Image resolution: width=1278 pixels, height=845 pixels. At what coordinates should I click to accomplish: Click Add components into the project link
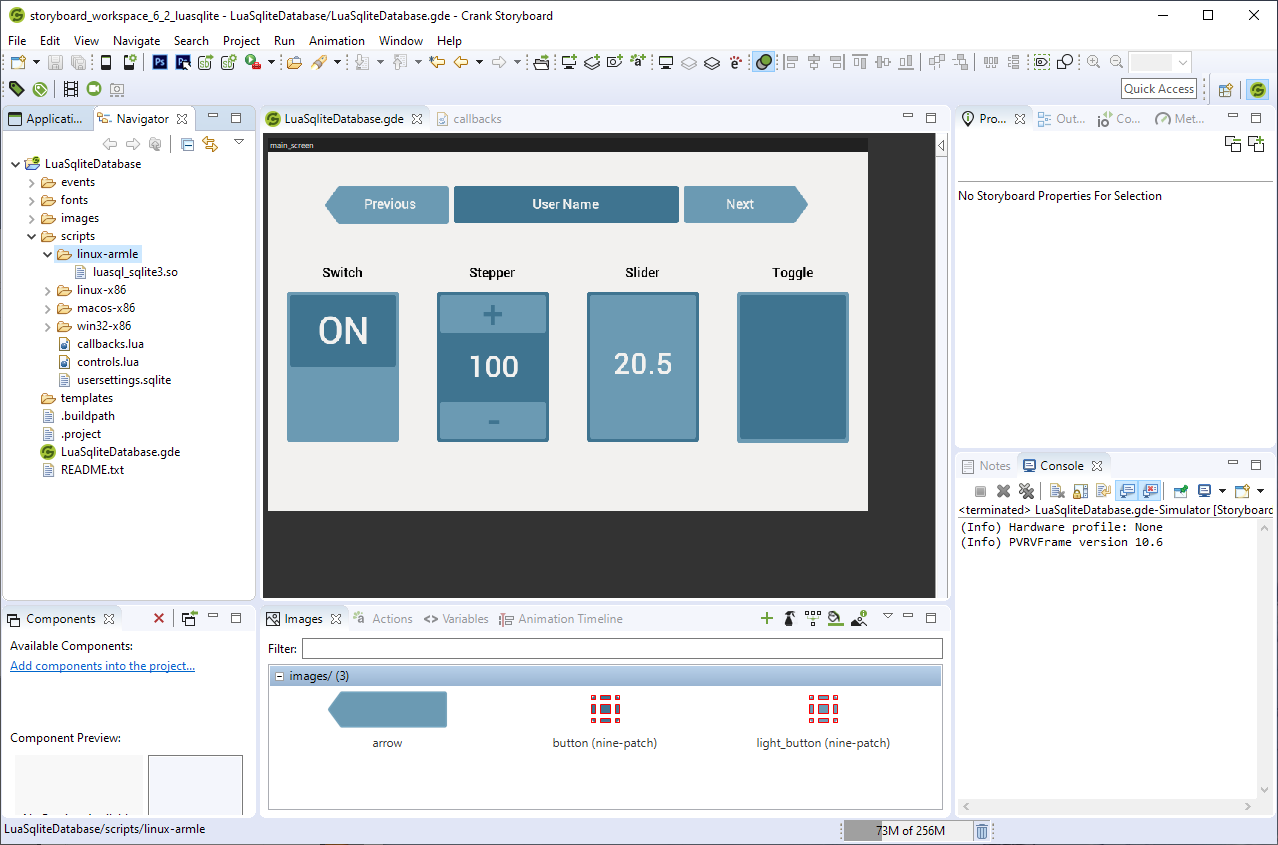coord(102,666)
